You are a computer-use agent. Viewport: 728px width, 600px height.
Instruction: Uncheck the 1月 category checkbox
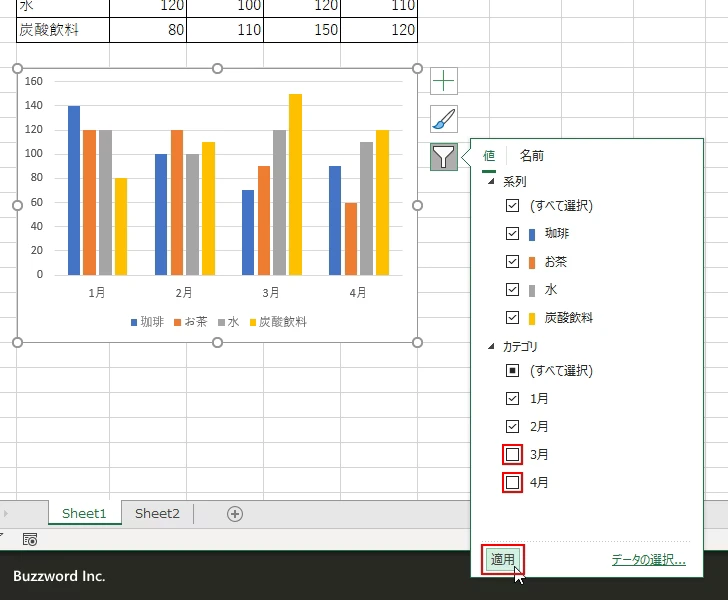pos(512,398)
